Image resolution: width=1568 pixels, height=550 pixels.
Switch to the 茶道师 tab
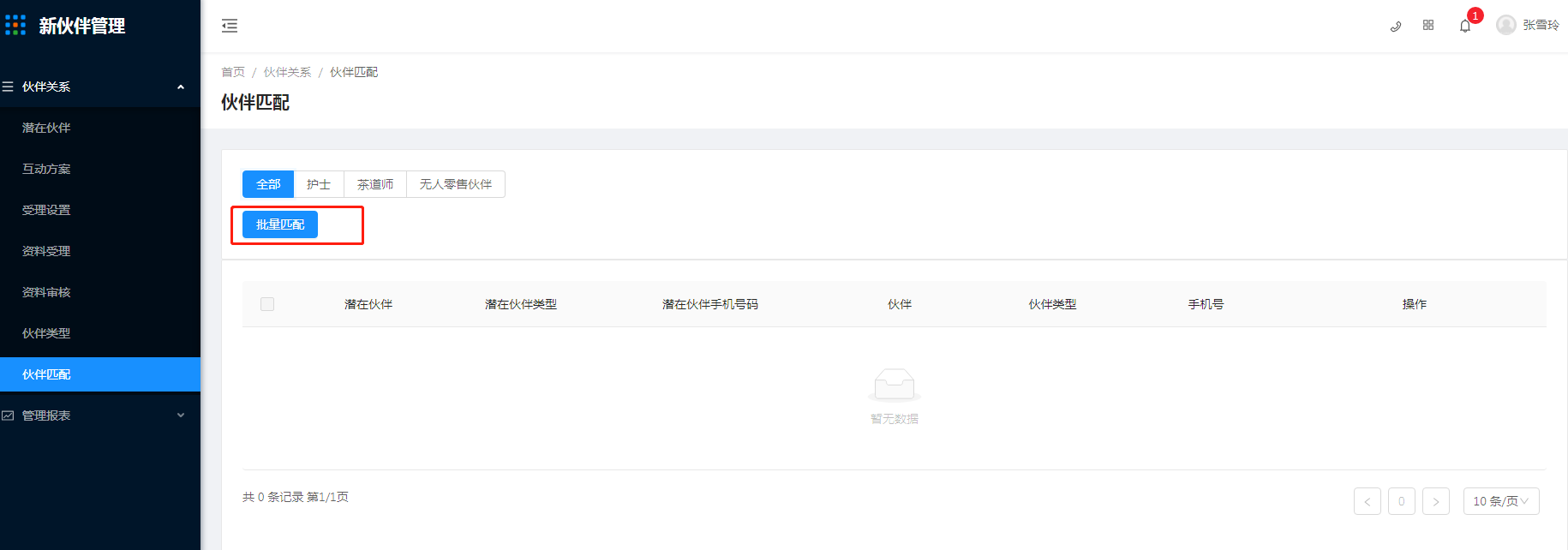tap(375, 184)
